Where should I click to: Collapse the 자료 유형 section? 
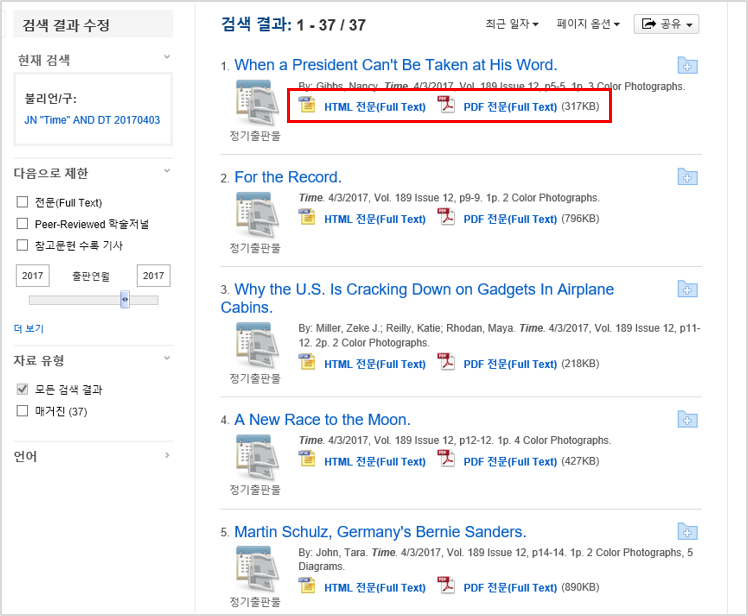(x=166, y=358)
